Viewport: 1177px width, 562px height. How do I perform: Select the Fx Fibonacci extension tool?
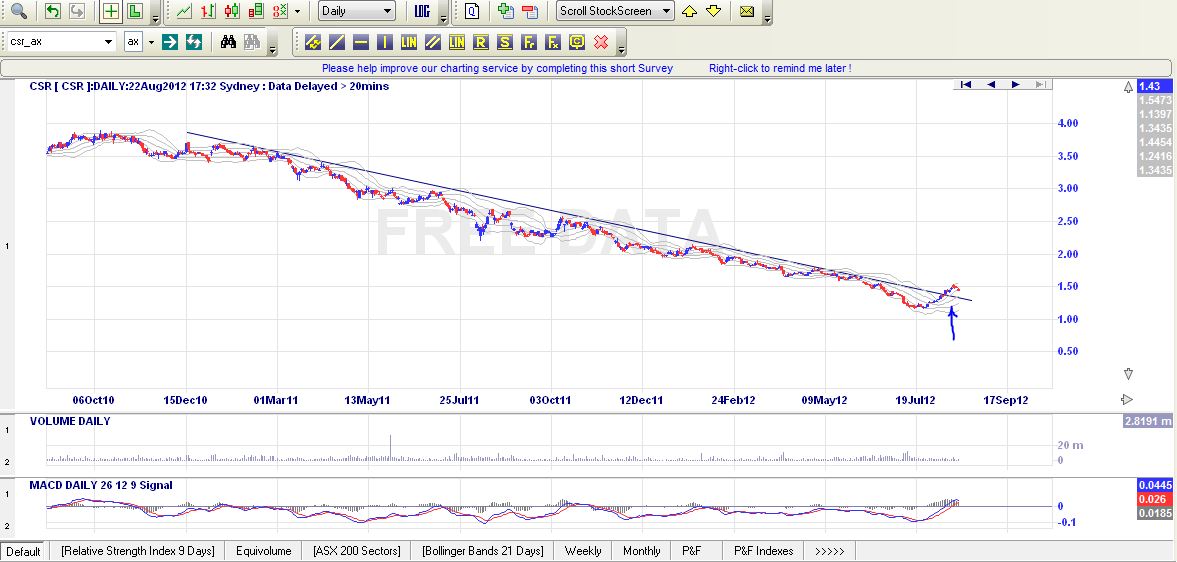click(553, 42)
